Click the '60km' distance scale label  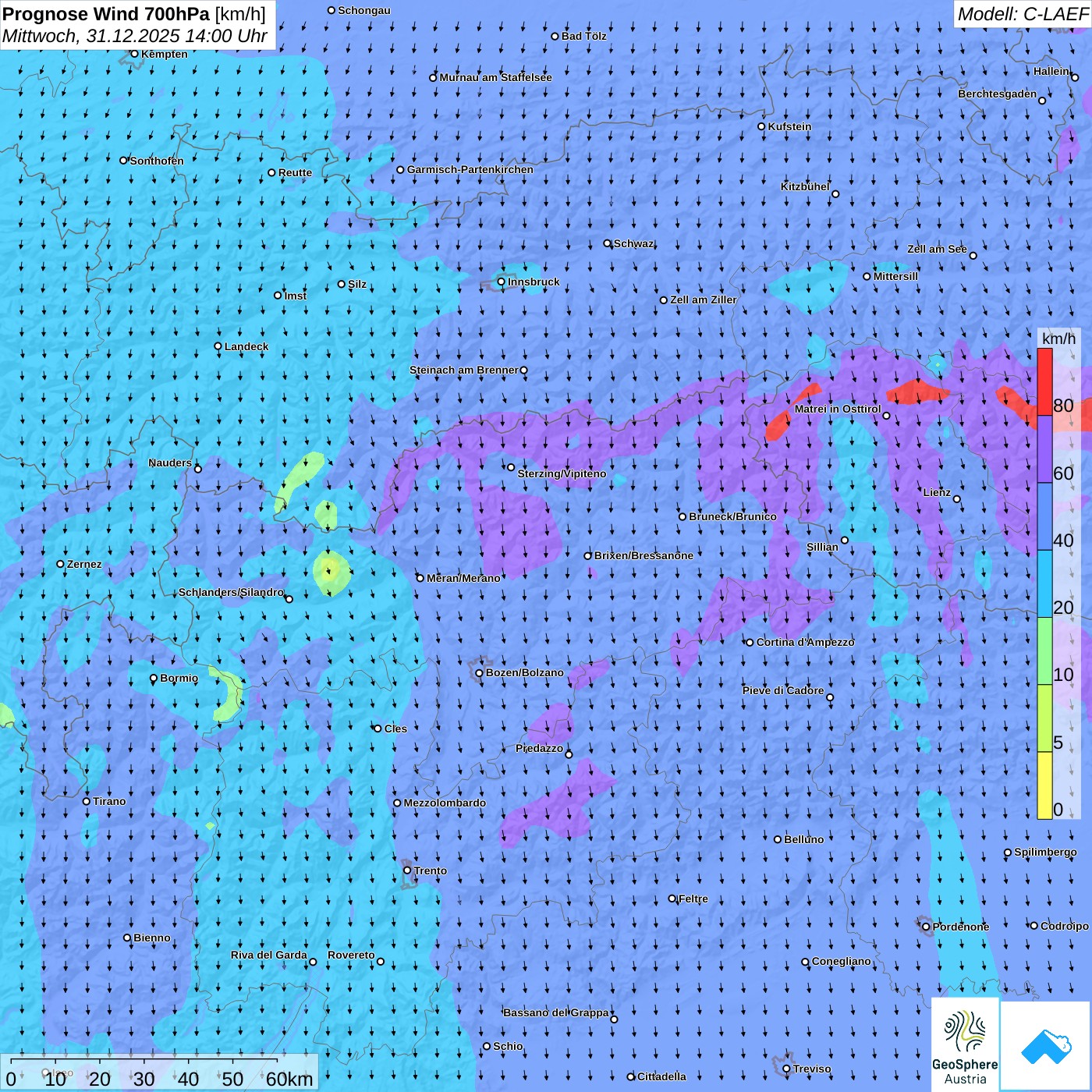pos(289,1079)
